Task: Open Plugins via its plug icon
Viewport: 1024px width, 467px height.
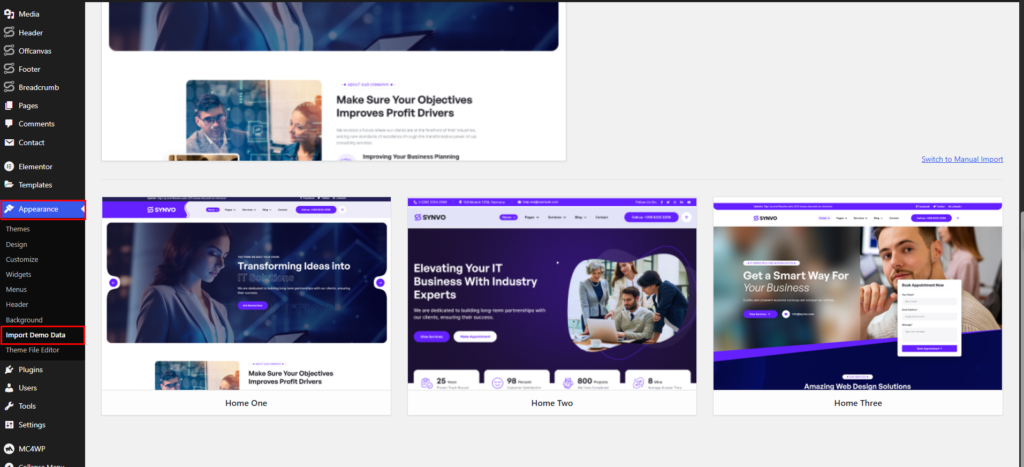Action: tap(9, 369)
